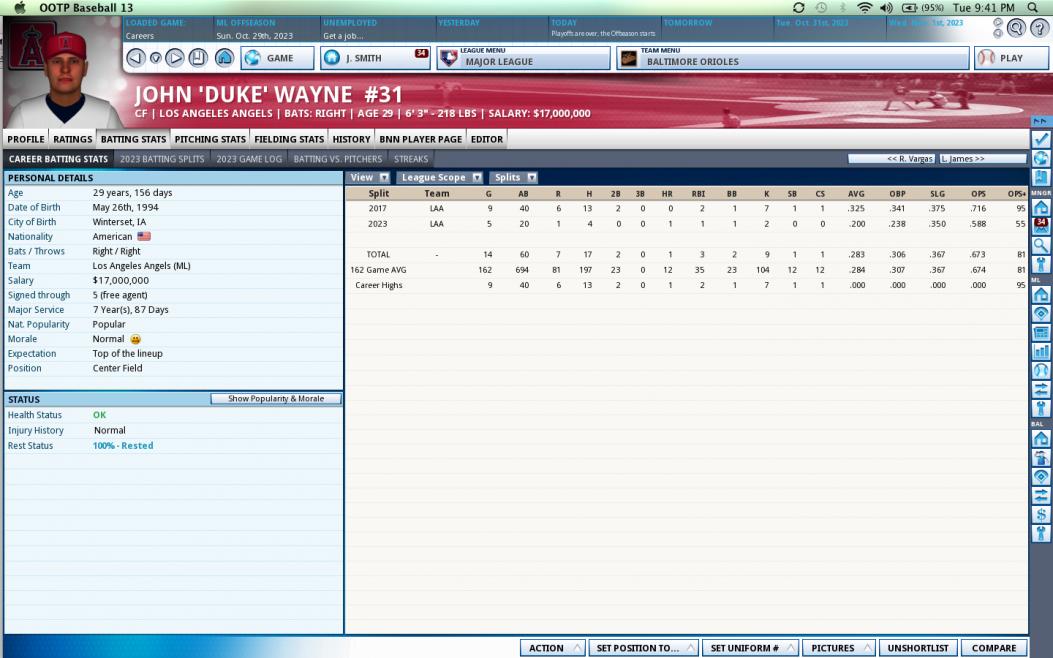Click the search magnifier icon top right
The height and width of the screenshot is (658, 1053).
click(1016, 28)
